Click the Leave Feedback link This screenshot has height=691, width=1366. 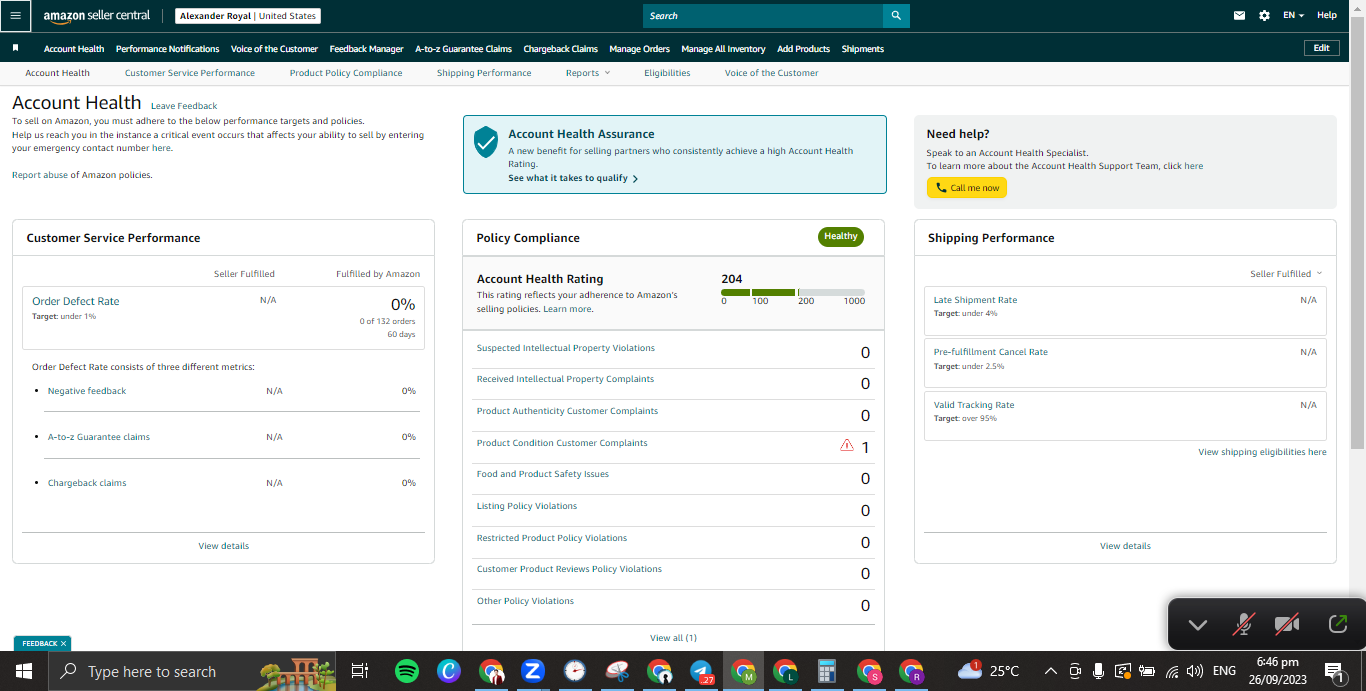pyautogui.click(x=184, y=106)
